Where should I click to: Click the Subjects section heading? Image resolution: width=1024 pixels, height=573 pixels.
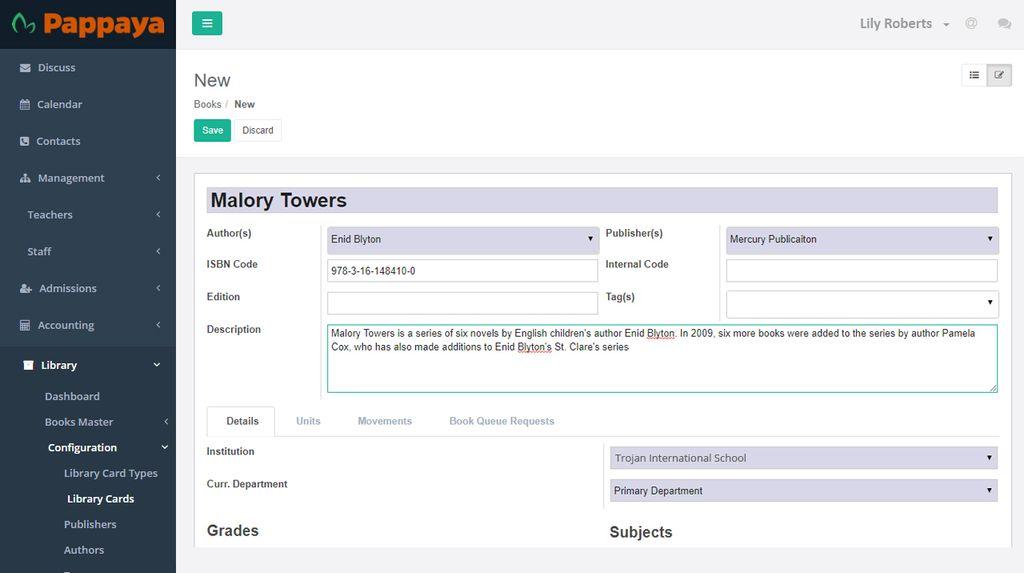click(x=641, y=532)
